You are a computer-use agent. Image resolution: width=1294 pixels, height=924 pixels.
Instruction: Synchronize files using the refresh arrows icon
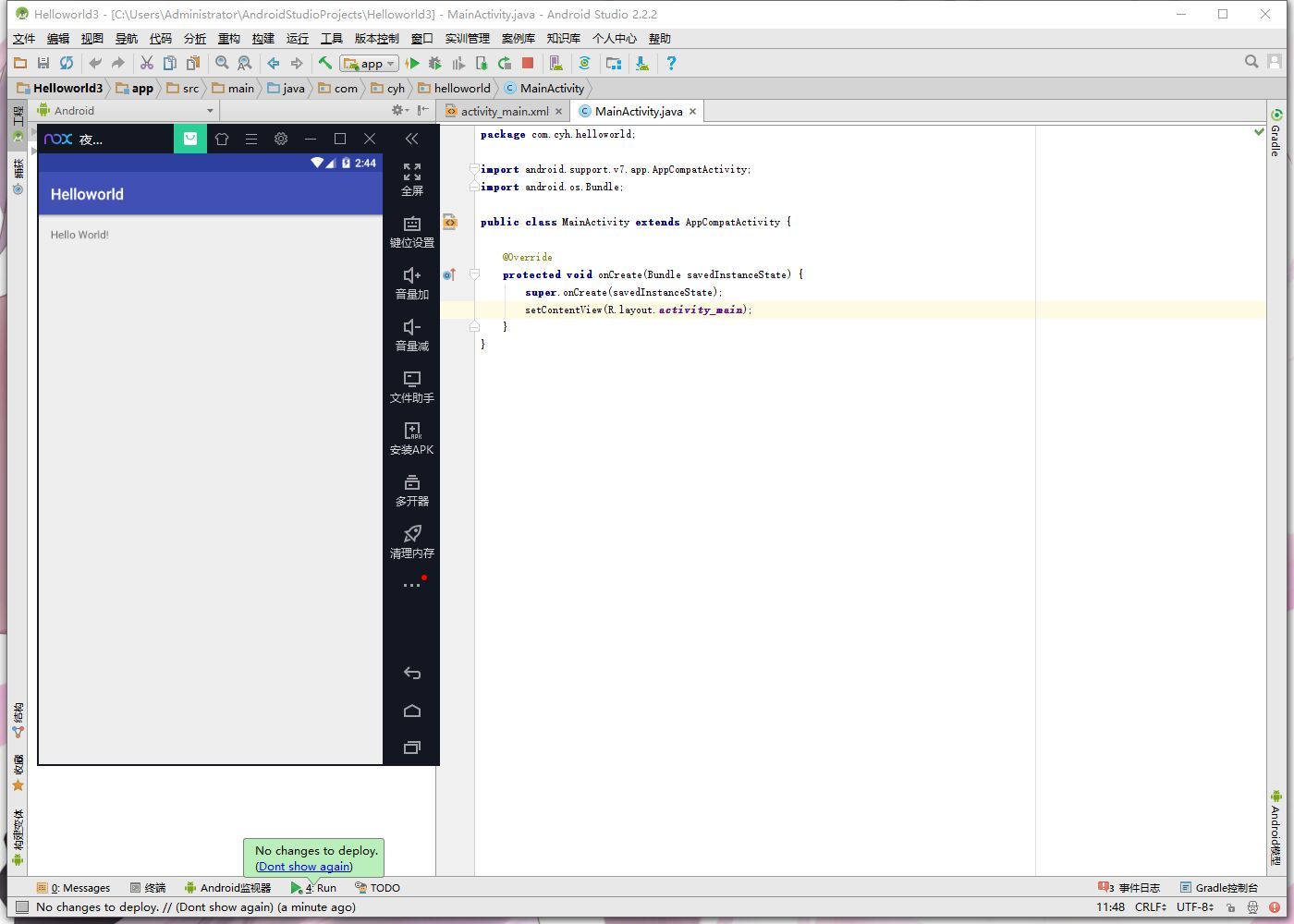[x=67, y=63]
